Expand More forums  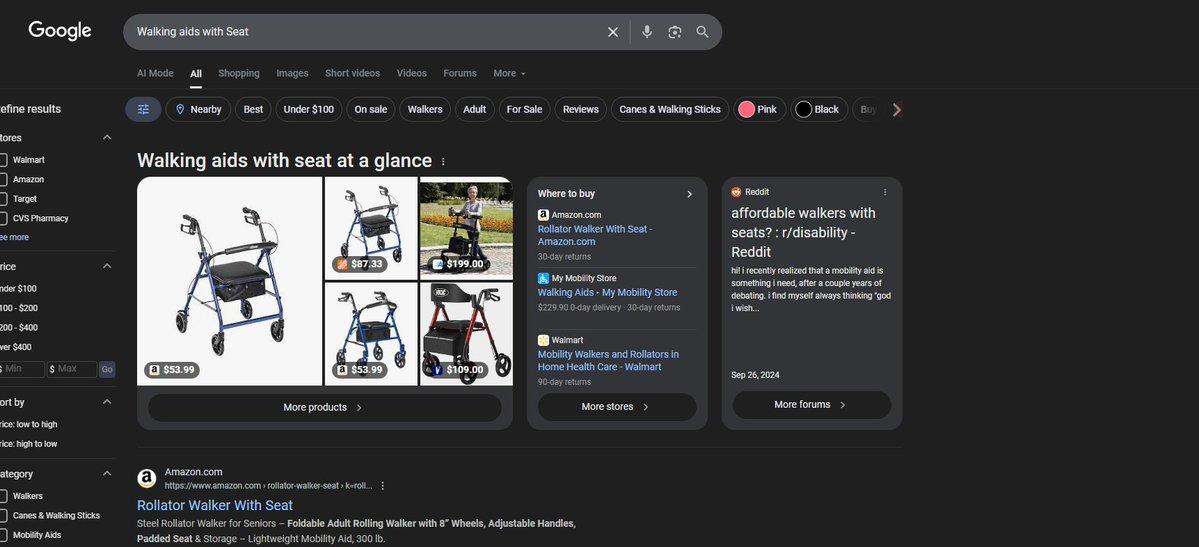click(811, 405)
